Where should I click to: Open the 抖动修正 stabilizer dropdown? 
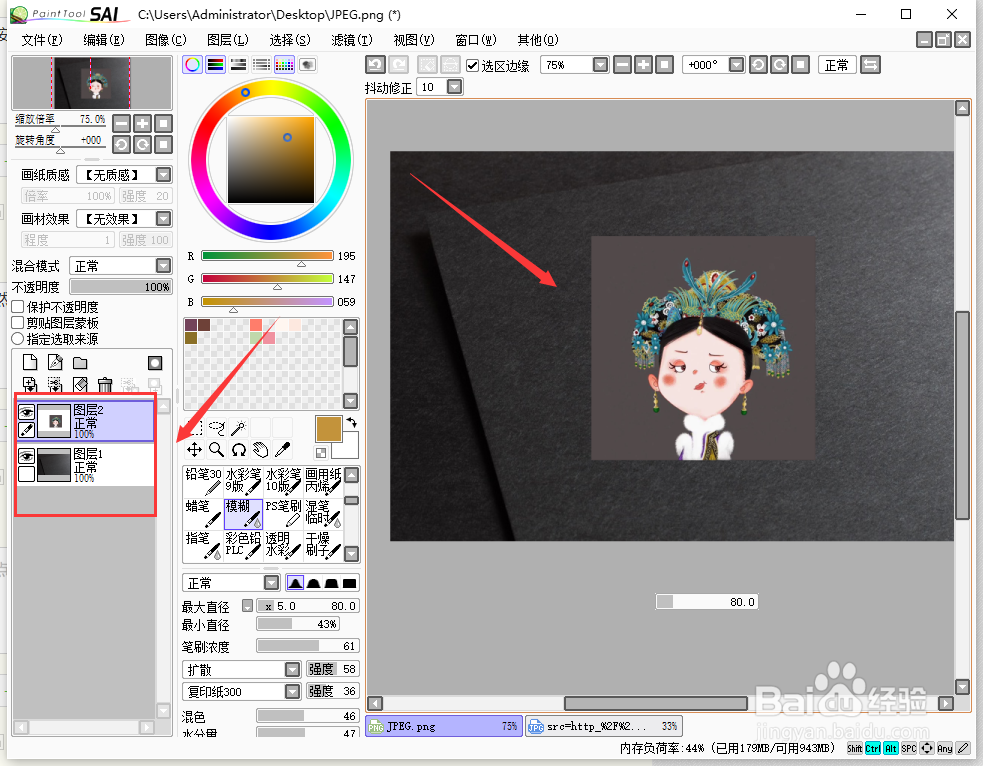(x=455, y=87)
